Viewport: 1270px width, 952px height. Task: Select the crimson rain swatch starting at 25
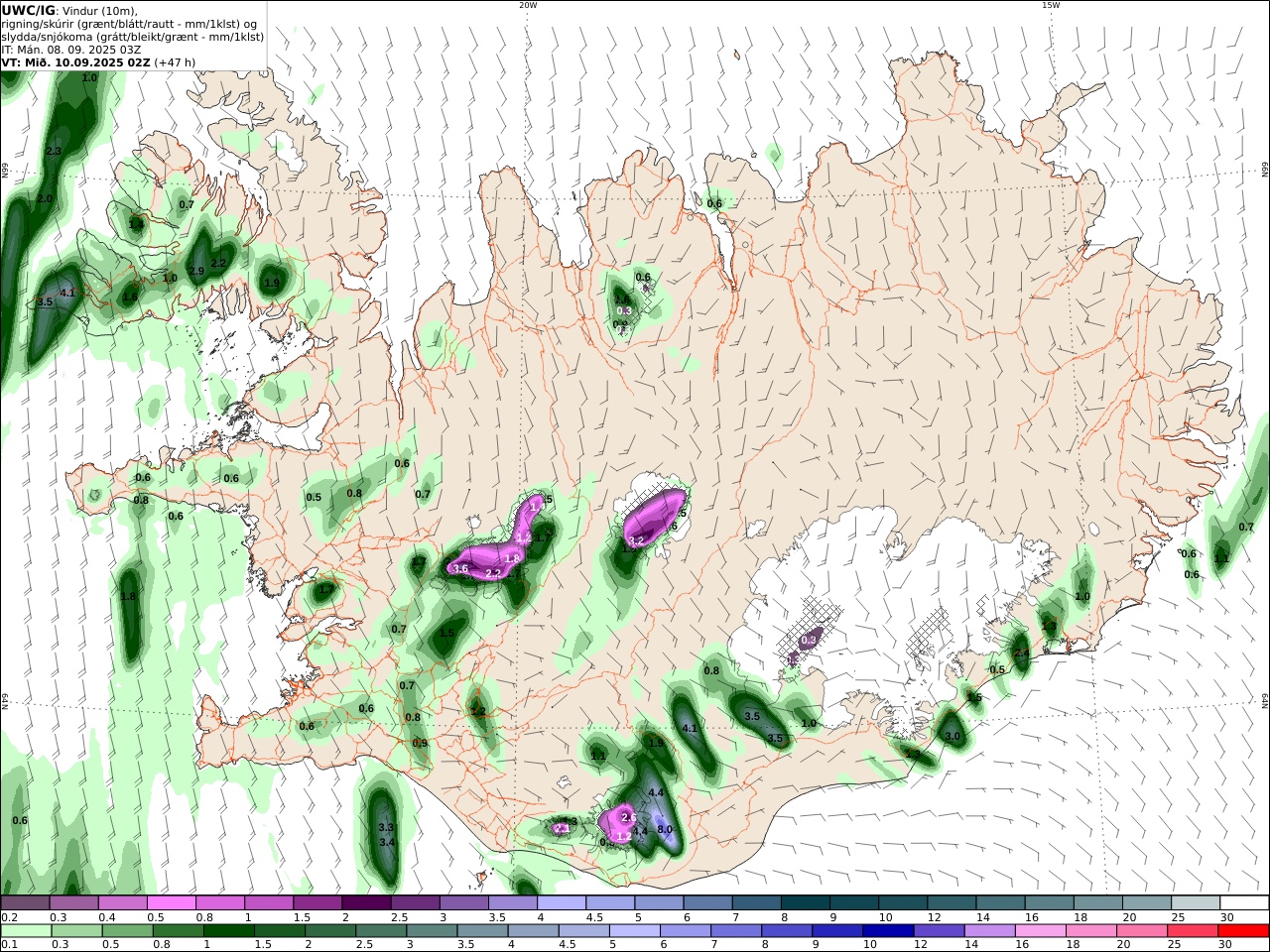(x=1193, y=931)
